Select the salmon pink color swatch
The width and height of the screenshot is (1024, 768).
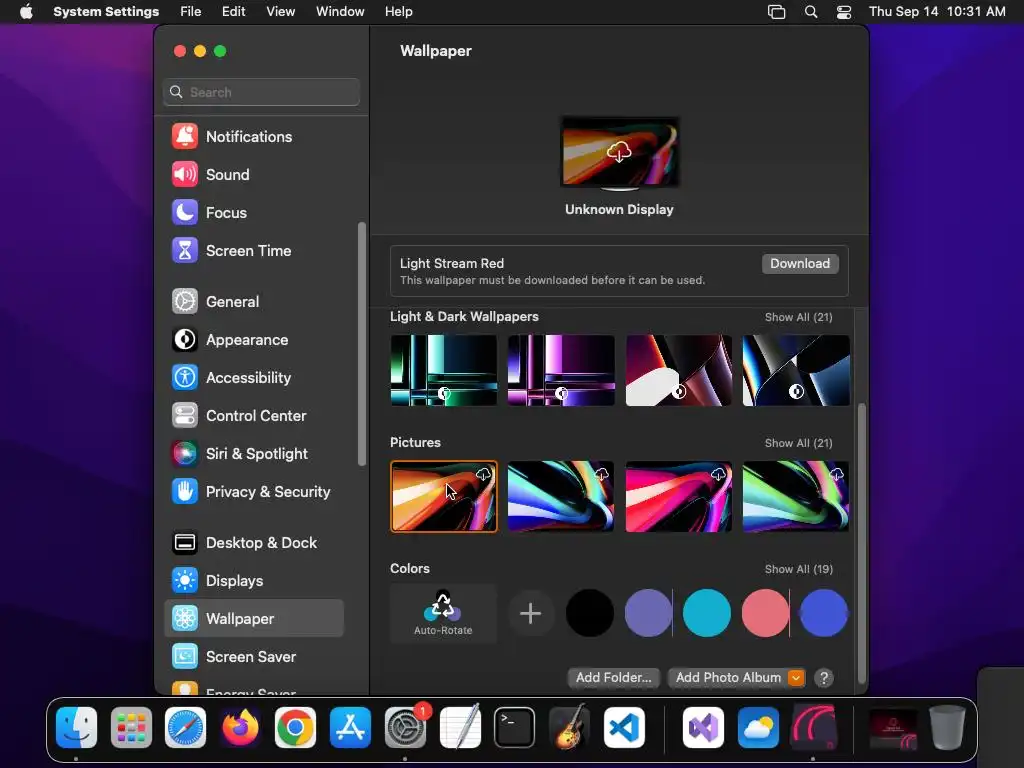[765, 613]
